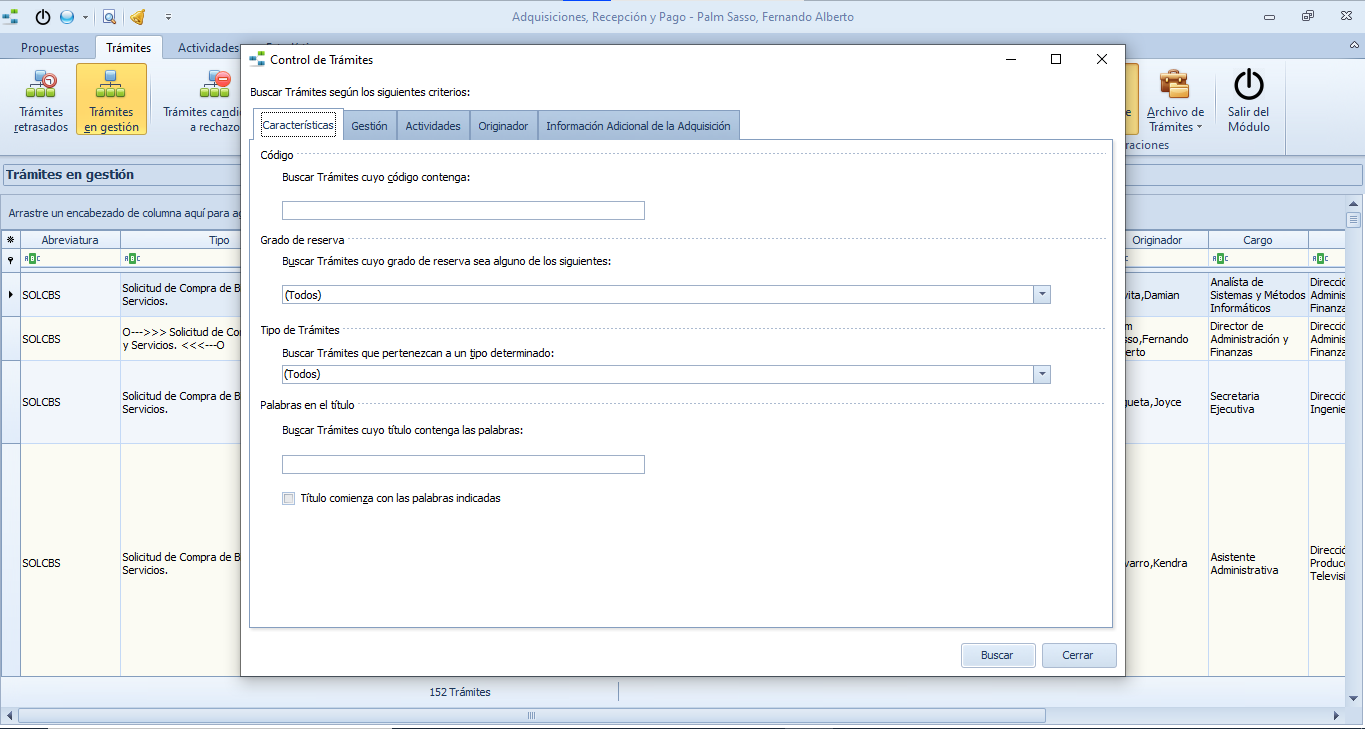Click the vertical scrollbar up arrow
The height and width of the screenshot is (729, 1365).
tap(1353, 203)
